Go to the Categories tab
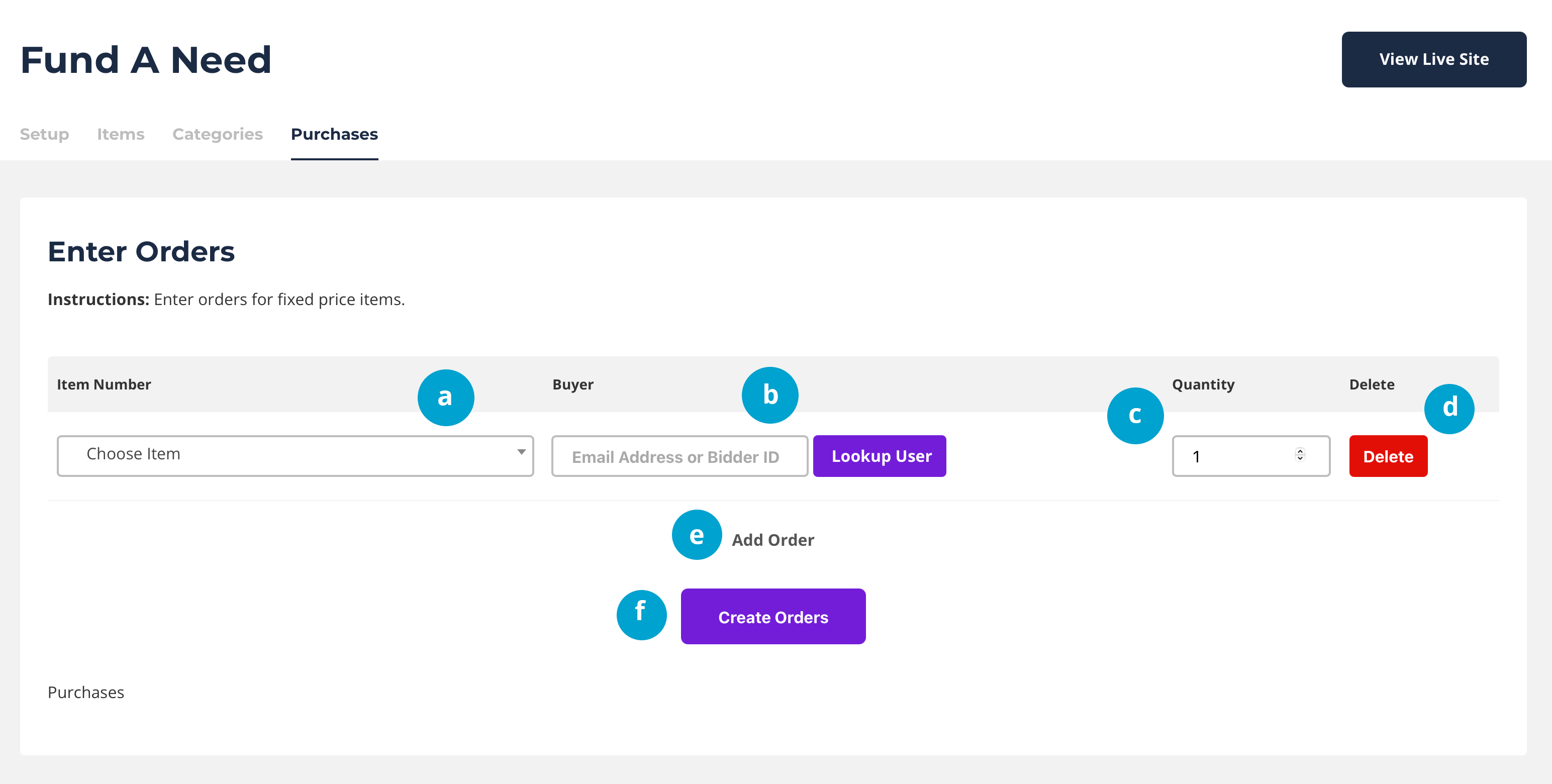1552x784 pixels. [217, 134]
